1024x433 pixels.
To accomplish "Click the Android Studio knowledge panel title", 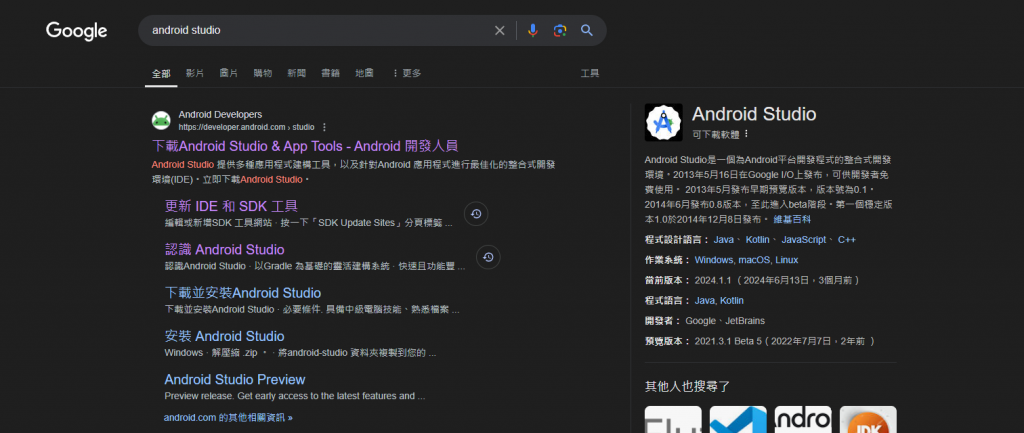I will [754, 114].
